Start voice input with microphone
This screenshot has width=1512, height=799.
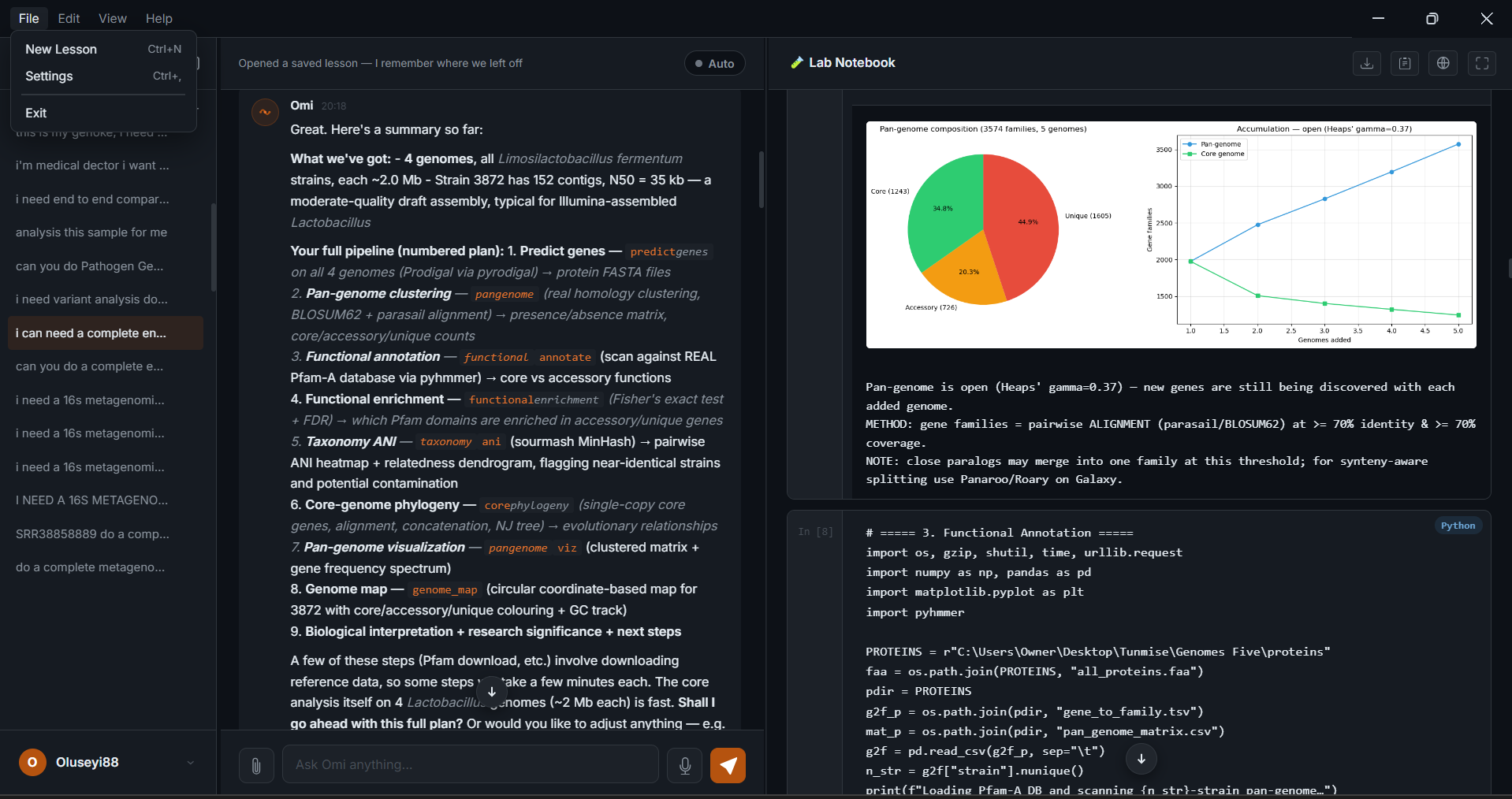pyautogui.click(x=685, y=765)
